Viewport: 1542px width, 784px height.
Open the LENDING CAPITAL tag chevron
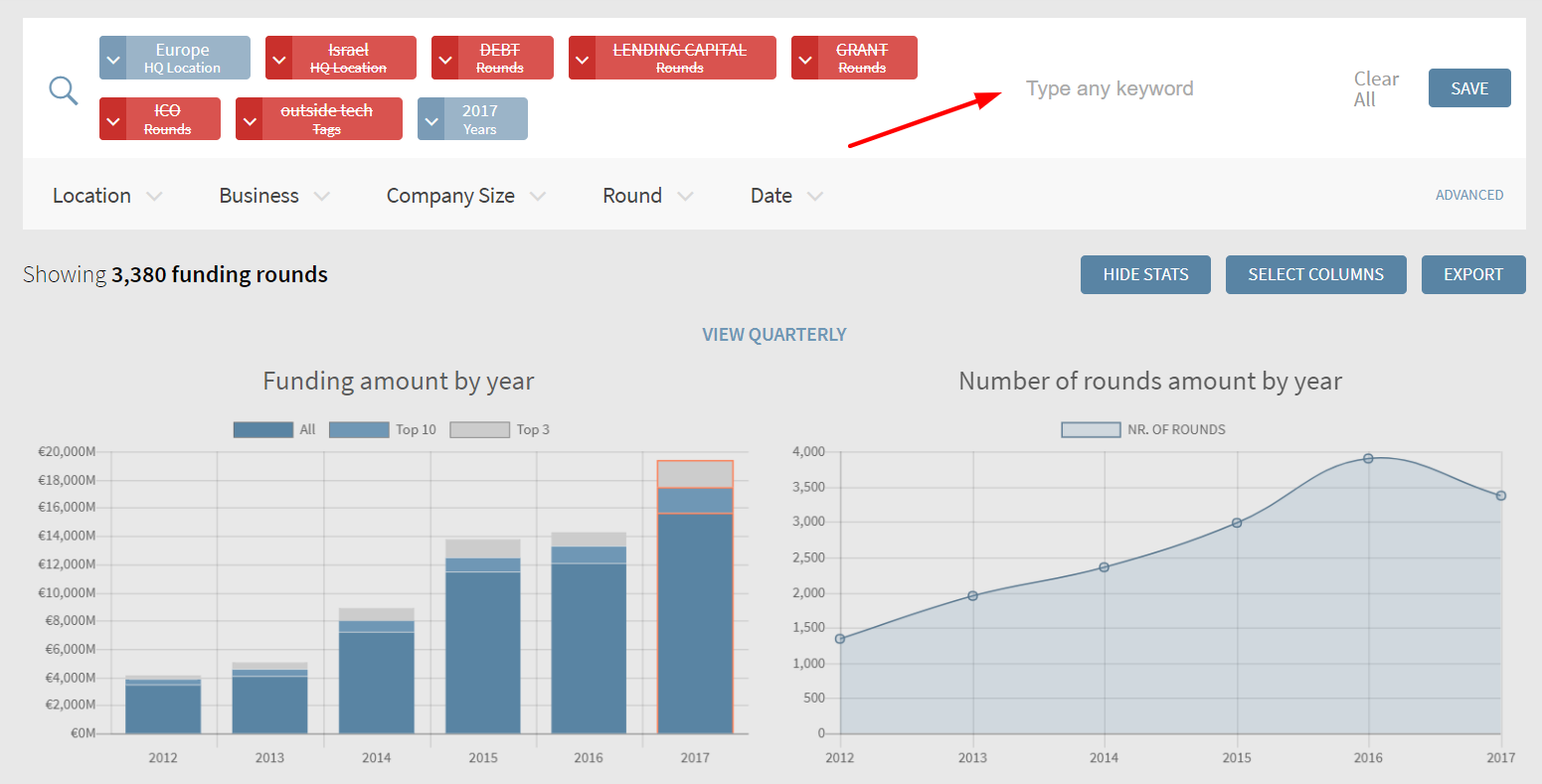point(583,59)
